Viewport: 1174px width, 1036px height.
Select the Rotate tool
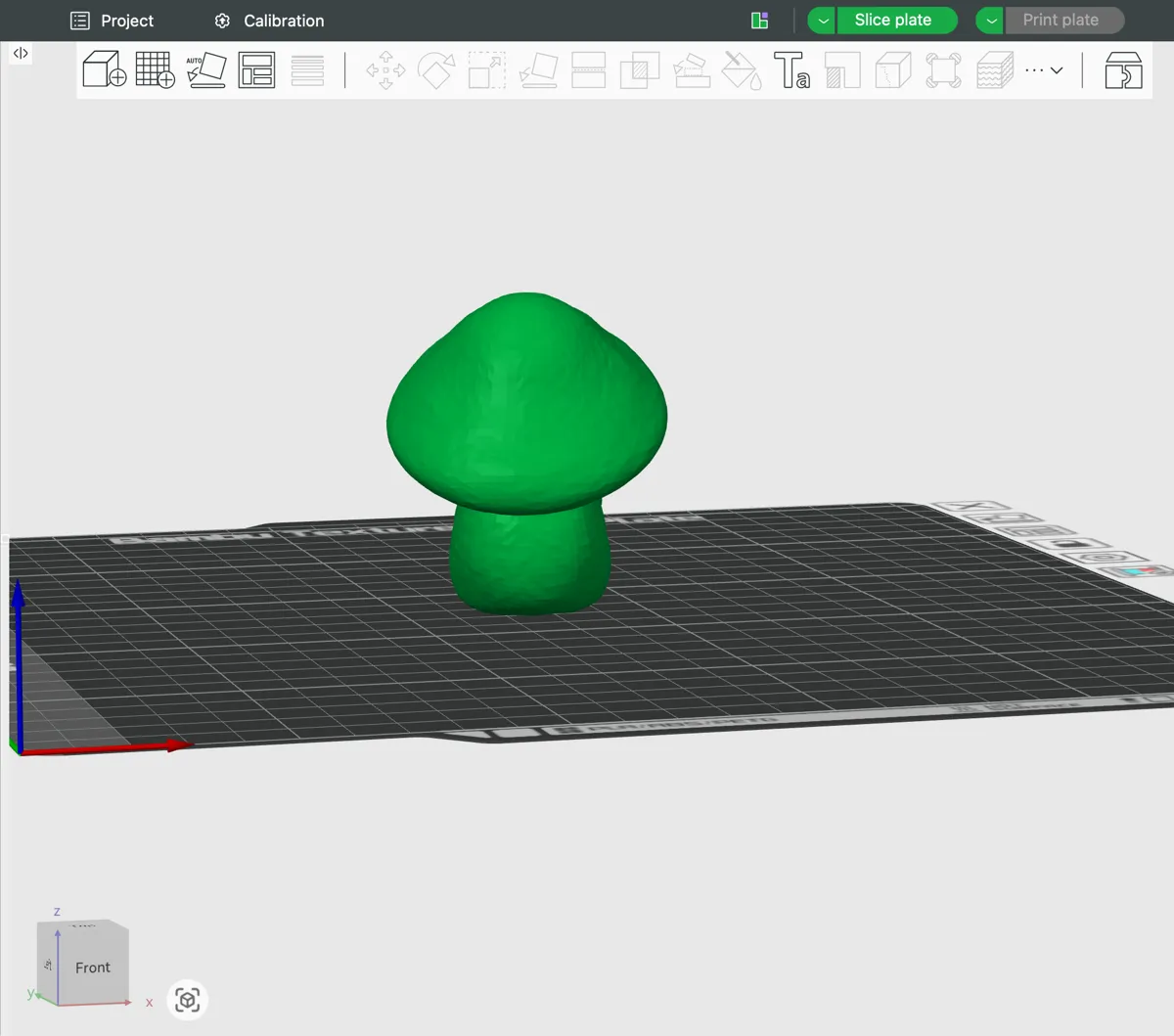[x=436, y=69]
